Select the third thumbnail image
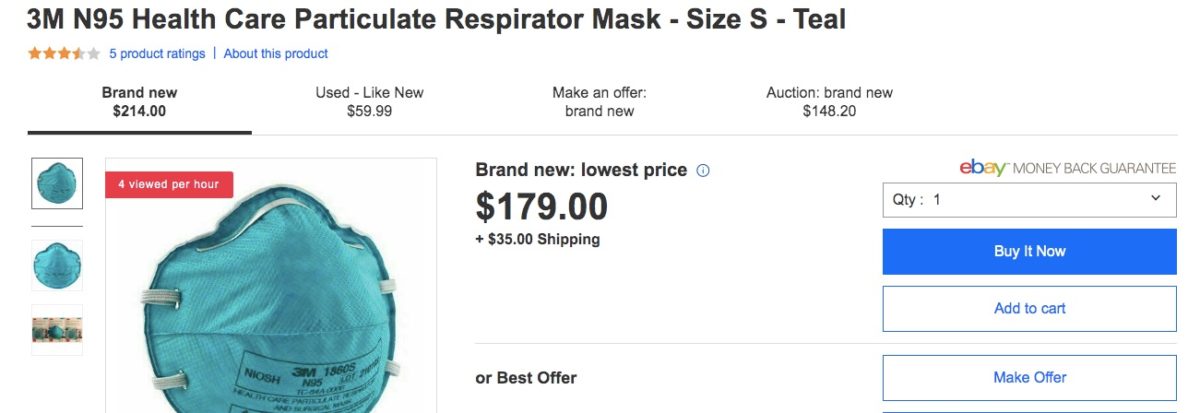This screenshot has height=413, width=1200. click(x=57, y=330)
